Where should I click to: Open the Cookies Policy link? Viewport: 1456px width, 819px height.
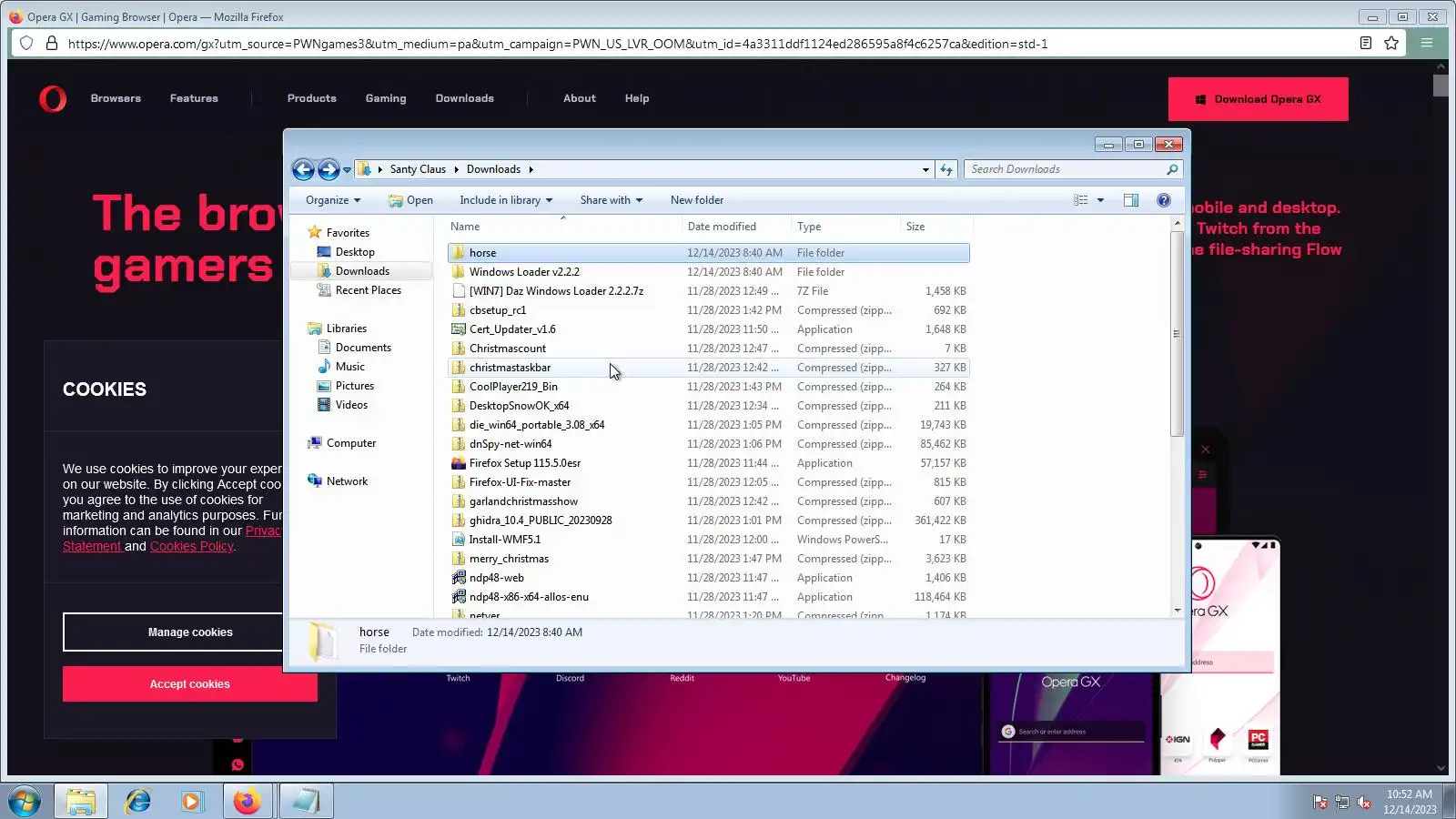pyautogui.click(x=192, y=546)
